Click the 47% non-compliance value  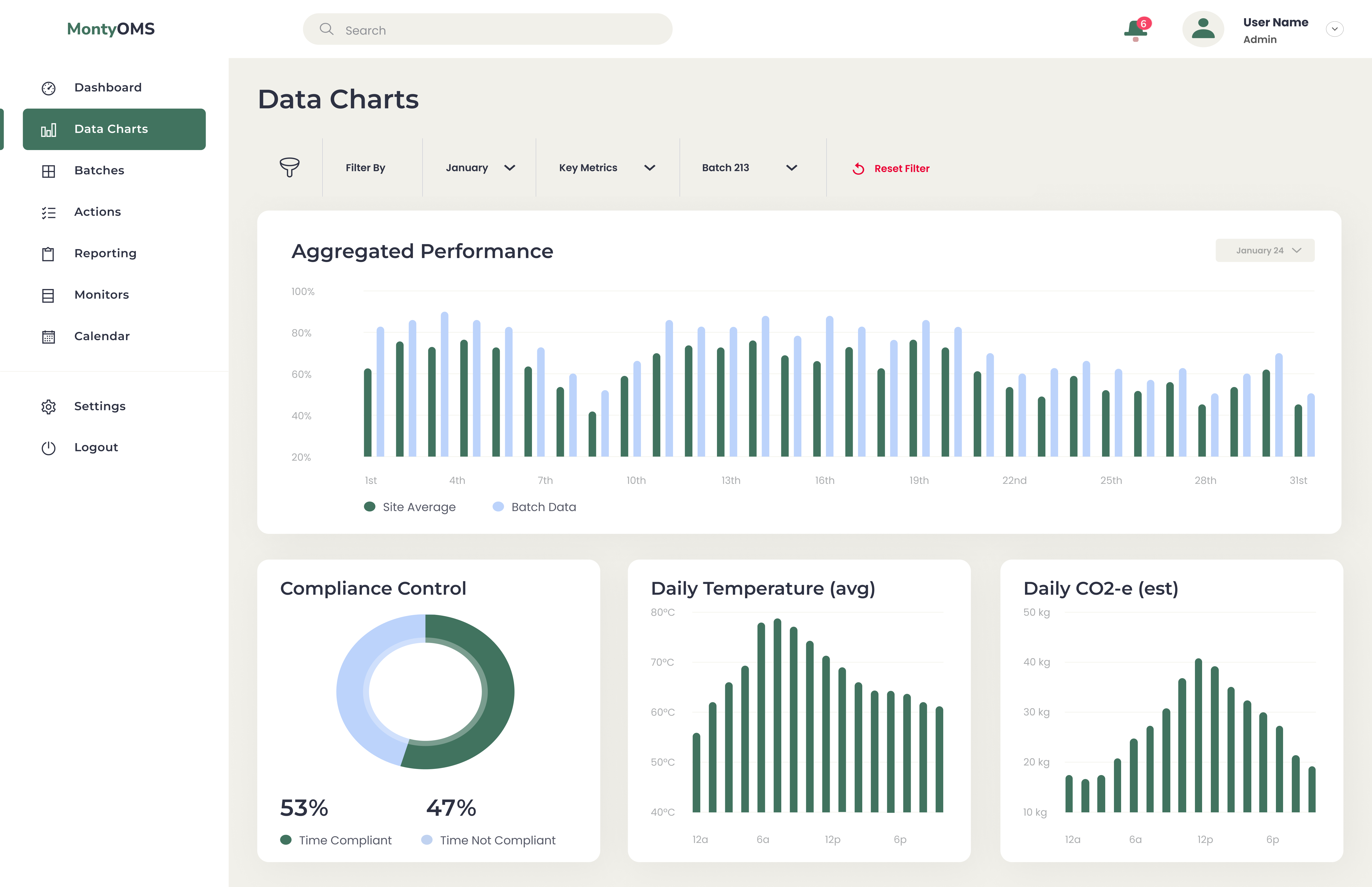452,808
